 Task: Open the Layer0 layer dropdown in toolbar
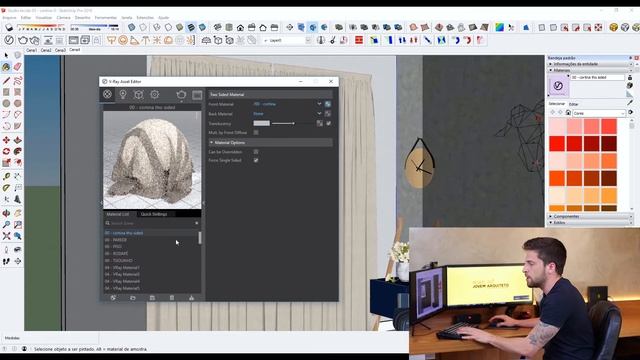pos(308,40)
